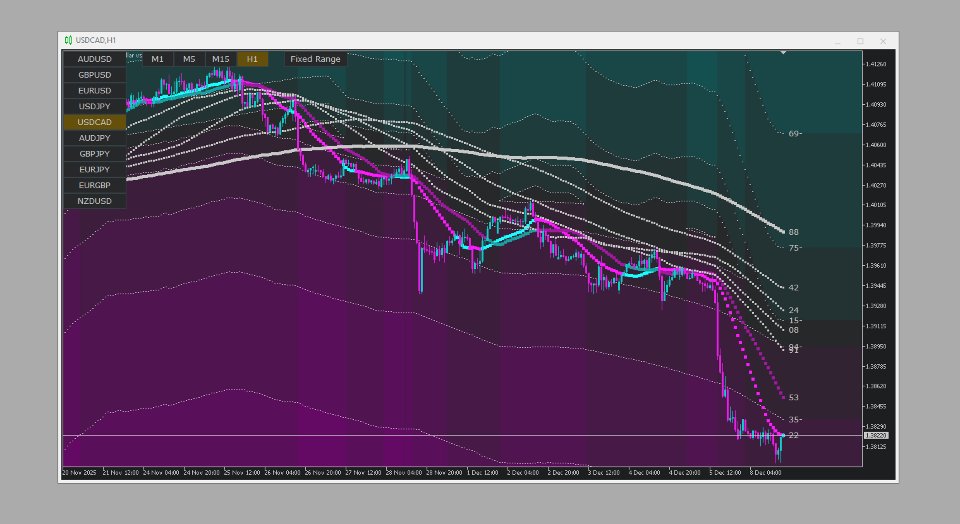Image resolution: width=960 pixels, height=524 pixels.
Task: Click the 1.39610 price scale label
Action: tap(876, 266)
